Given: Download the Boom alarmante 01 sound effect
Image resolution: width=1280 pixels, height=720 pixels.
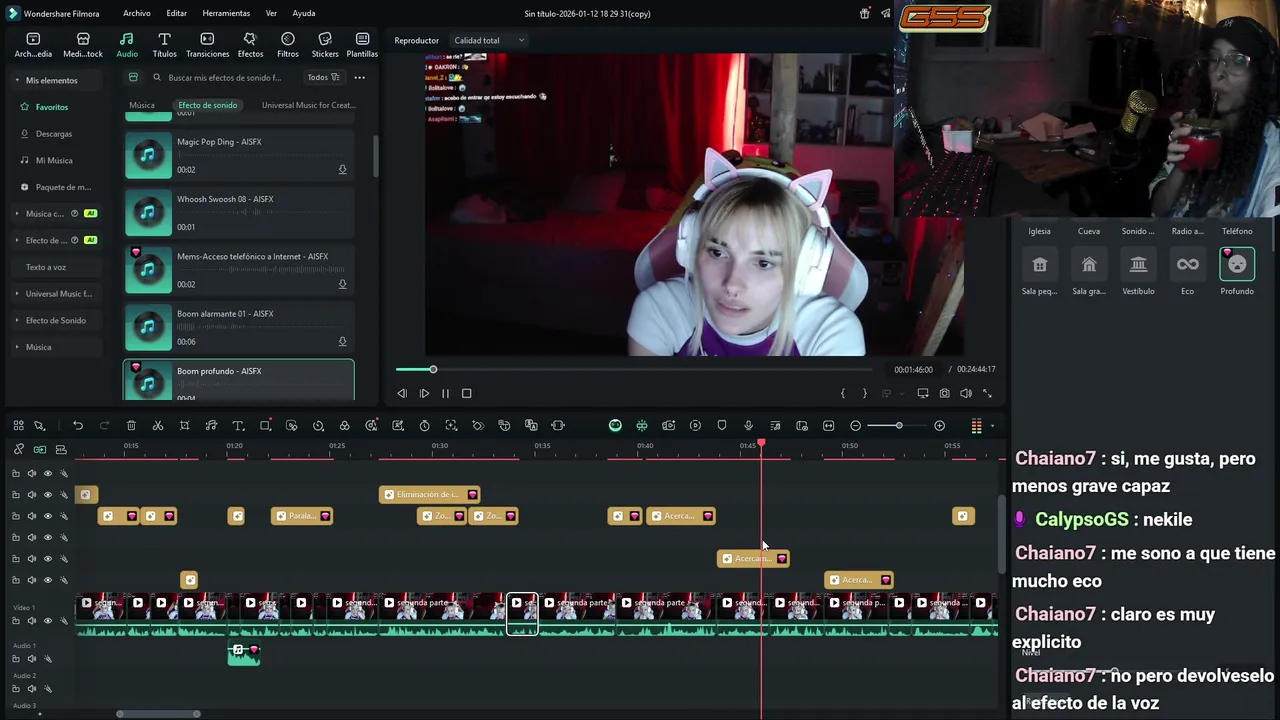Looking at the screenshot, I should coord(342,342).
